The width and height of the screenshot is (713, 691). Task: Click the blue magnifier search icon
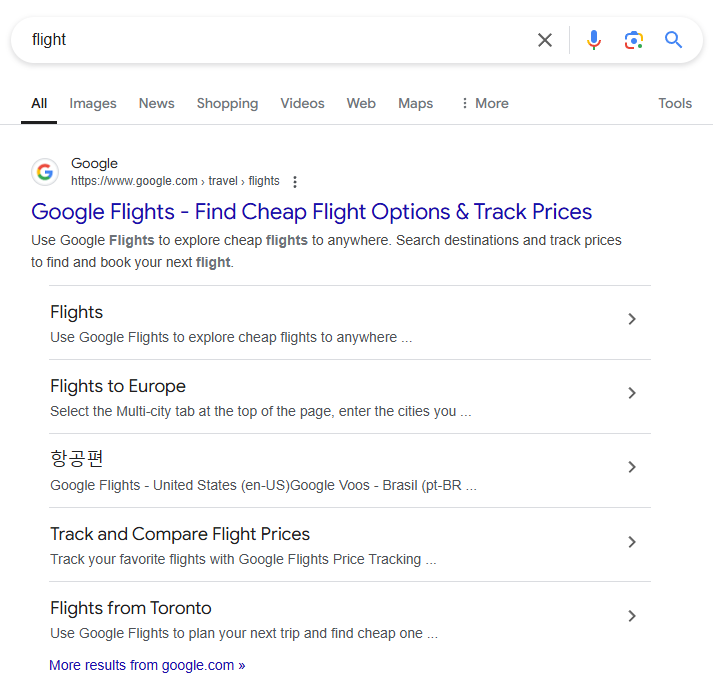pyautogui.click(x=674, y=40)
